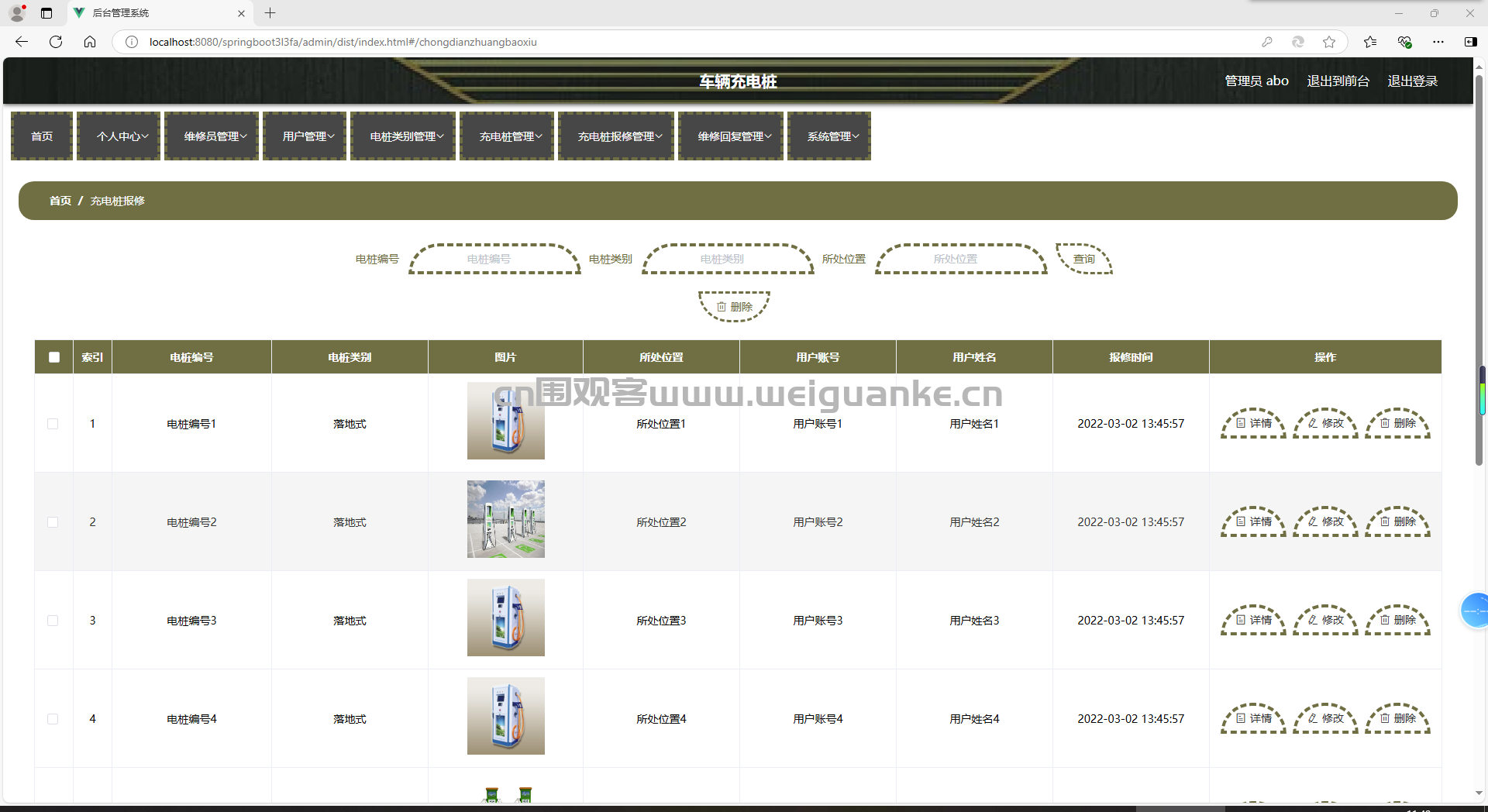Open the password key icon in address bar
This screenshot has height=812, width=1488.
(x=1267, y=42)
